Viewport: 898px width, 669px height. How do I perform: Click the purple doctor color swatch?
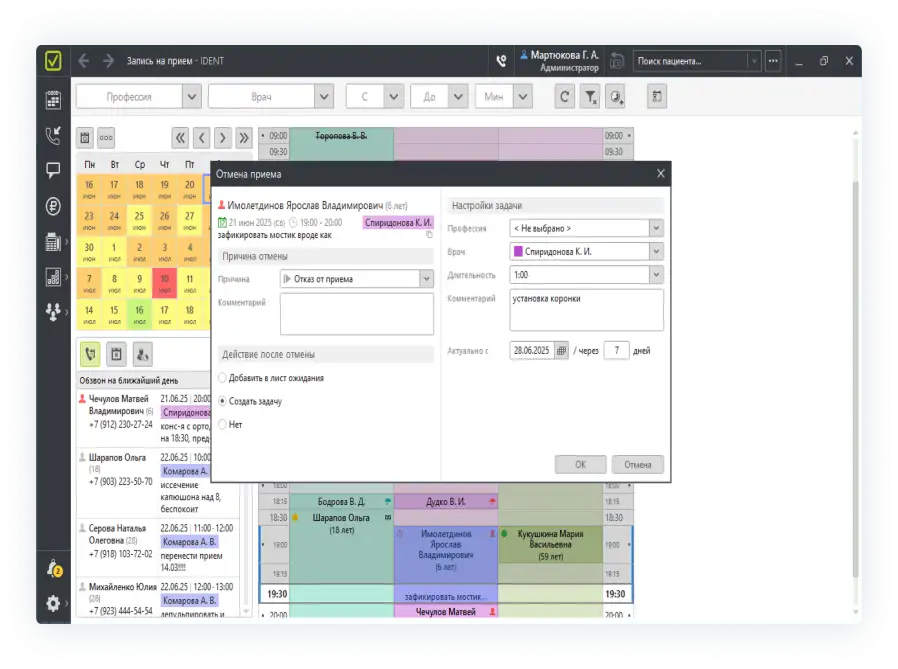point(518,251)
